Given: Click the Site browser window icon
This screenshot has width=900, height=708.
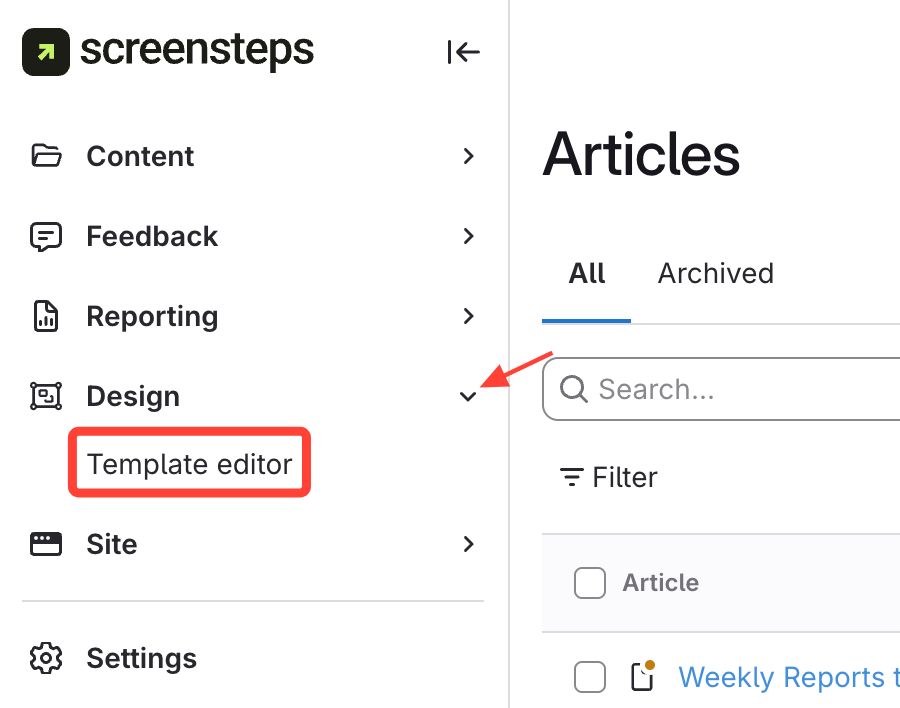Looking at the screenshot, I should click(46, 545).
